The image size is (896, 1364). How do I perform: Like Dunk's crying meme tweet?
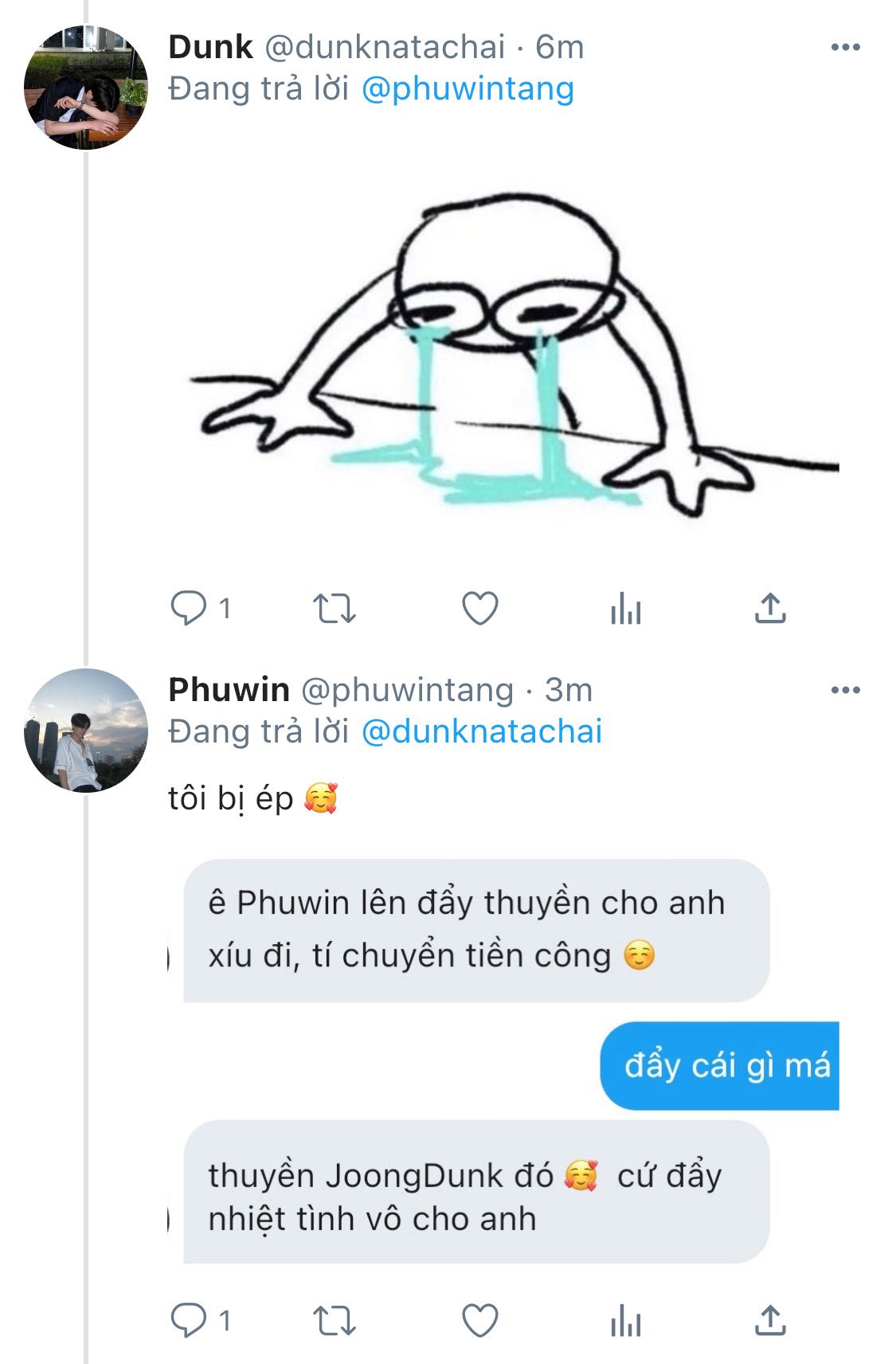point(480,609)
